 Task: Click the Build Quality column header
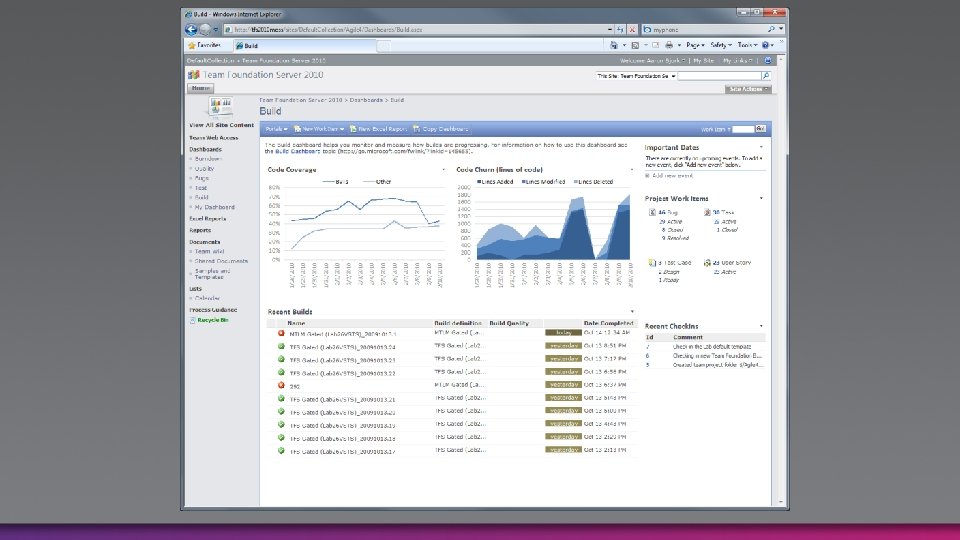[x=509, y=323]
